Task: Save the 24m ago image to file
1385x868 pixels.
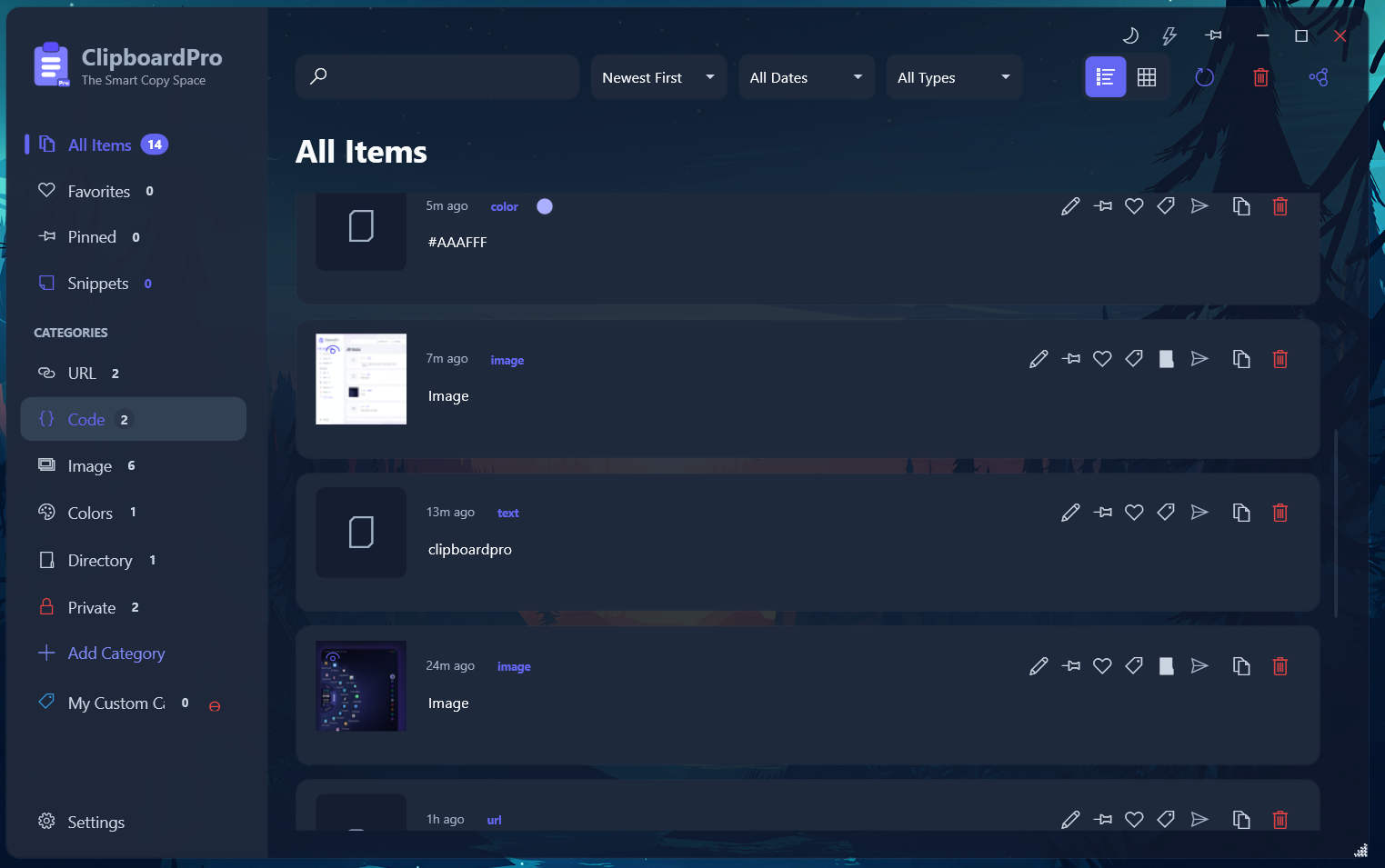Action: pyautogui.click(x=1166, y=666)
